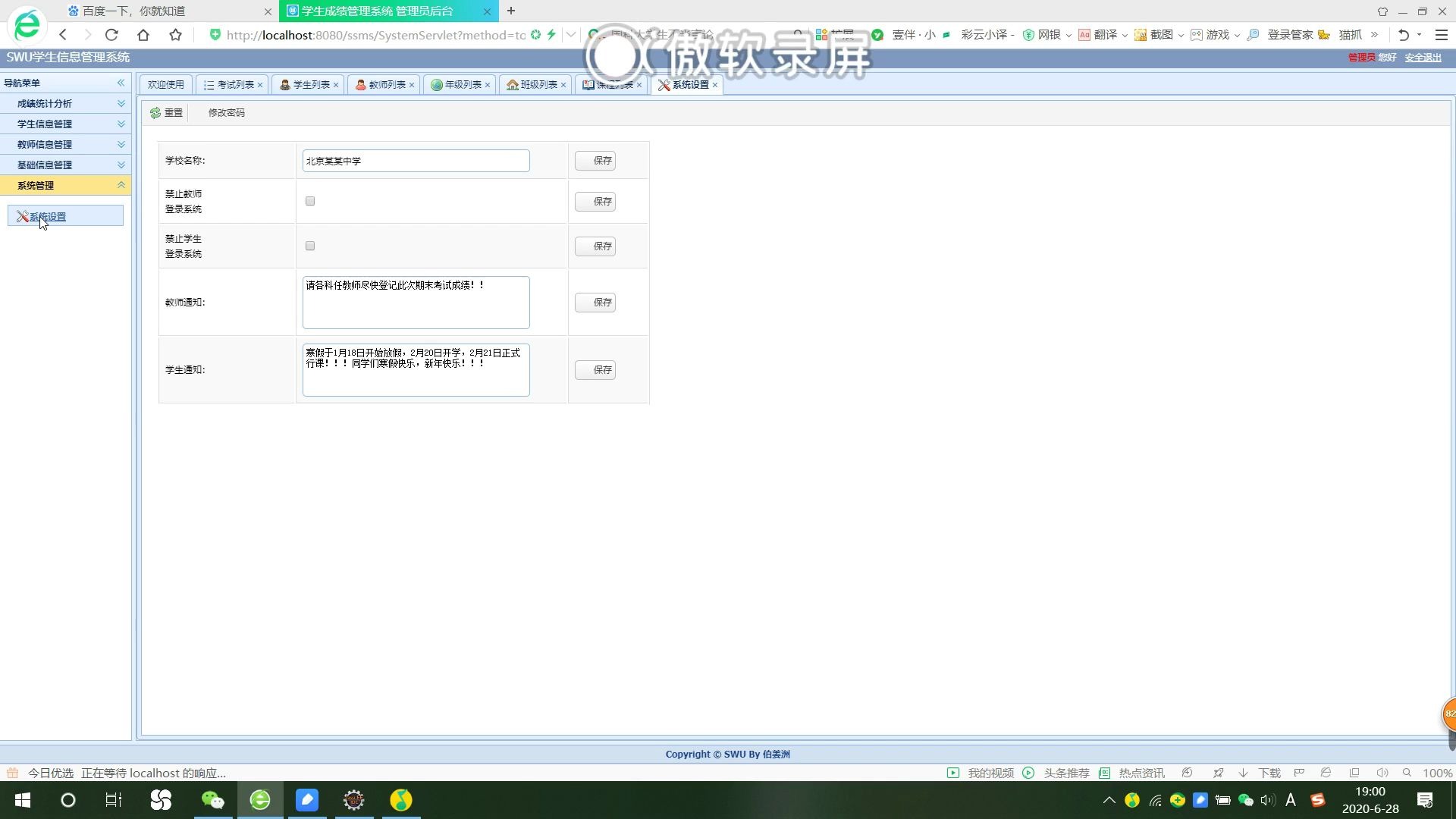Open 系统设置 in sidebar
Image resolution: width=1456 pixels, height=819 pixels.
65,216
